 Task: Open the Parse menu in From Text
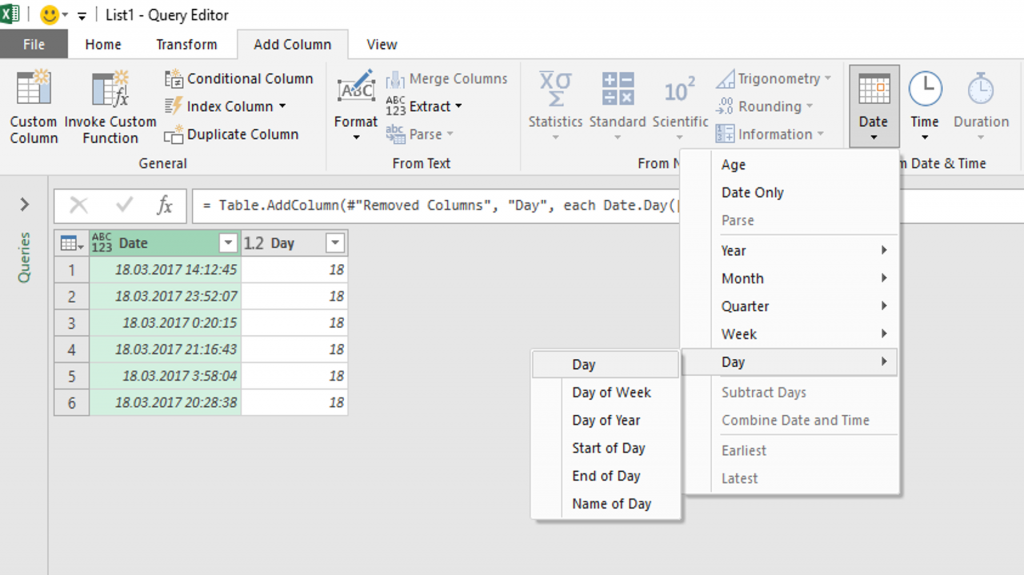click(419, 135)
